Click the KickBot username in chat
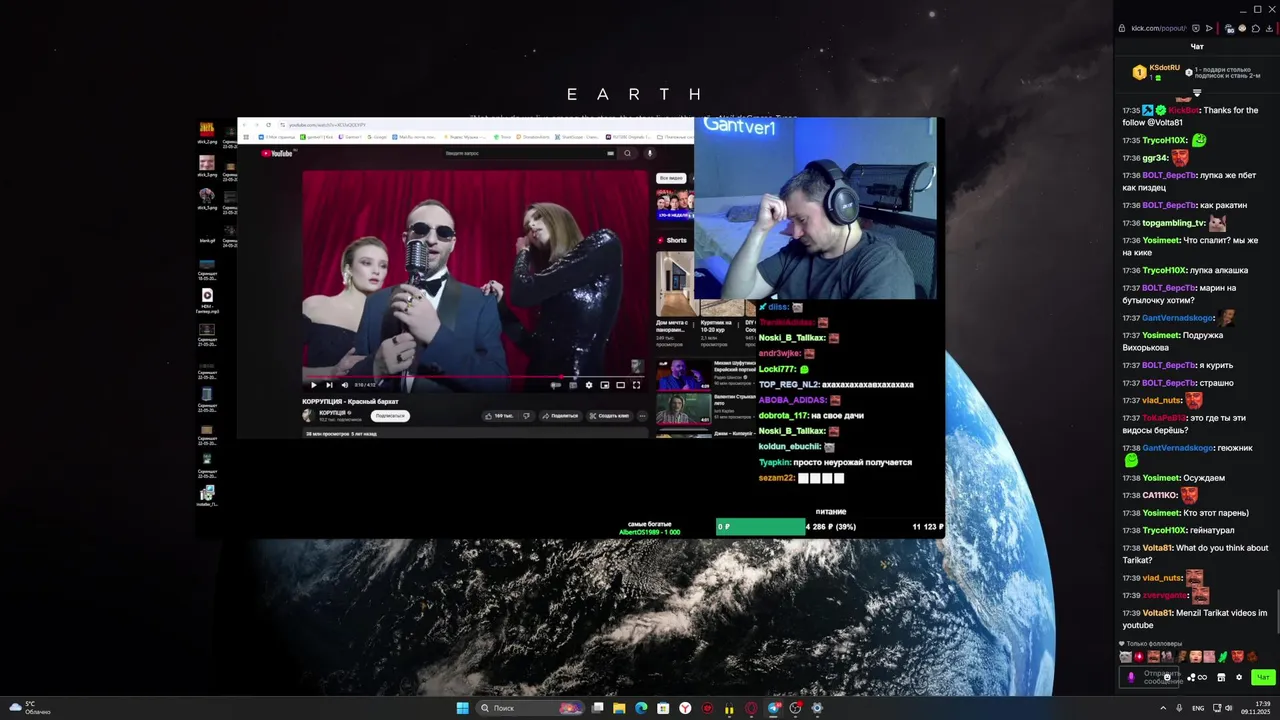Image resolution: width=1280 pixels, height=720 pixels. [1184, 110]
